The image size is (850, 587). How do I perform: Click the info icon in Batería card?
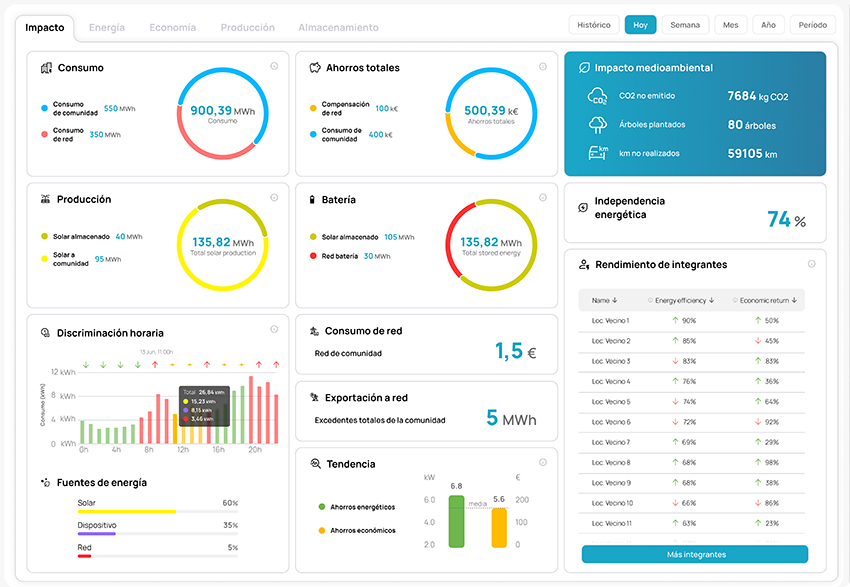coord(543,198)
